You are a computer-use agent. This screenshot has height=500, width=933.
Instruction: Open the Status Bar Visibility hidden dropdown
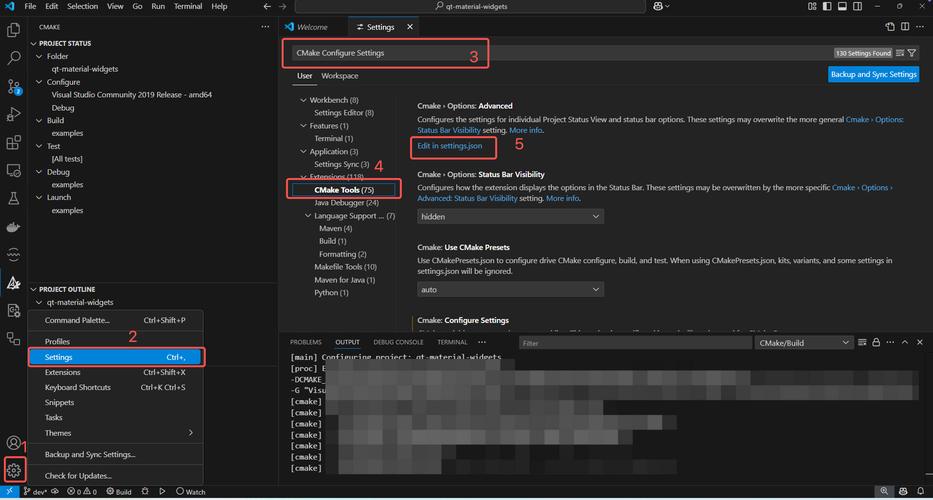[x=511, y=217]
